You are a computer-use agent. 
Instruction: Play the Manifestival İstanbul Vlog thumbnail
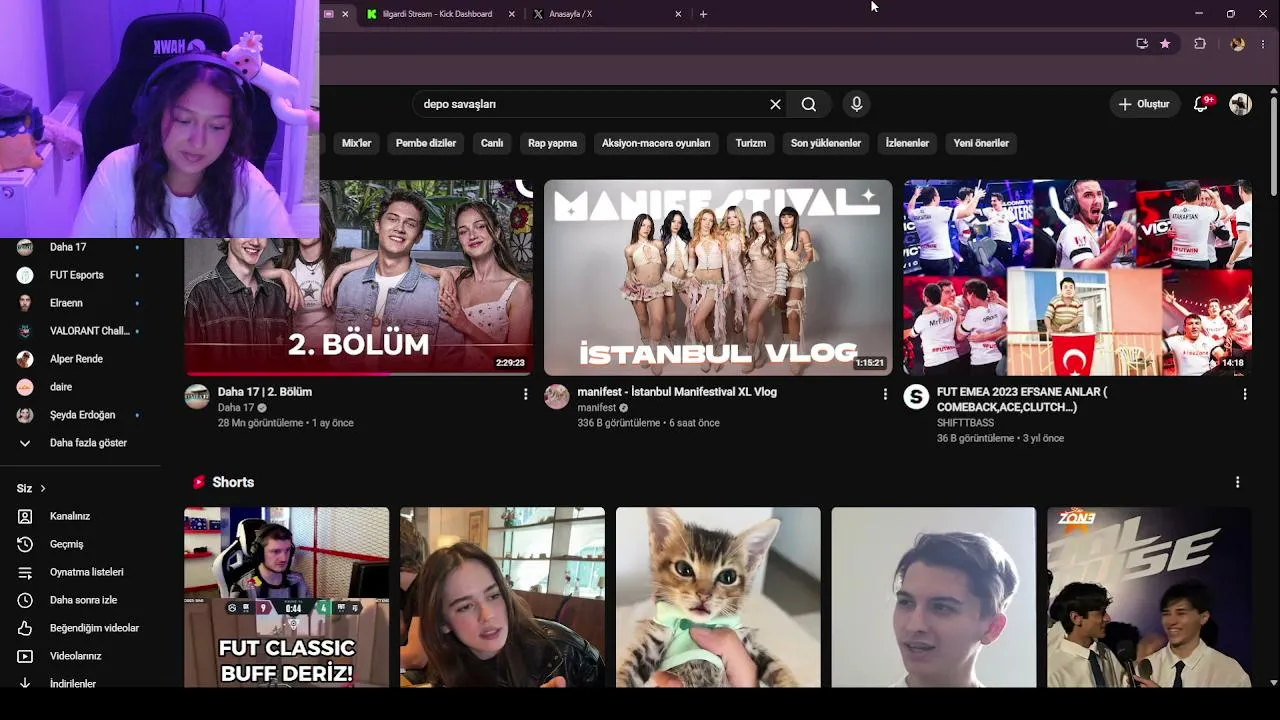718,277
